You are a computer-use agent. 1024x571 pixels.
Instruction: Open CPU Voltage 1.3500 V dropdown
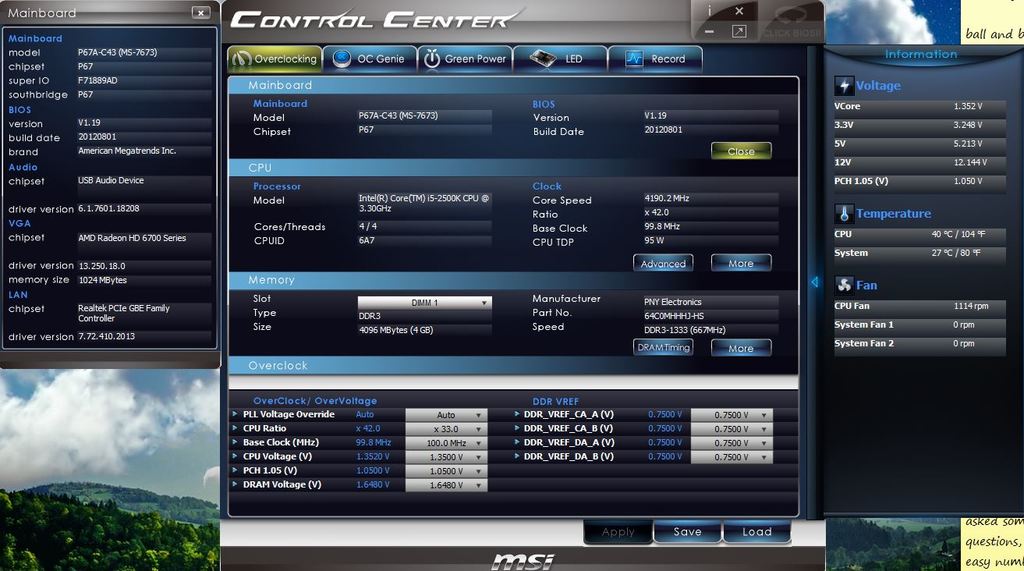click(446, 457)
